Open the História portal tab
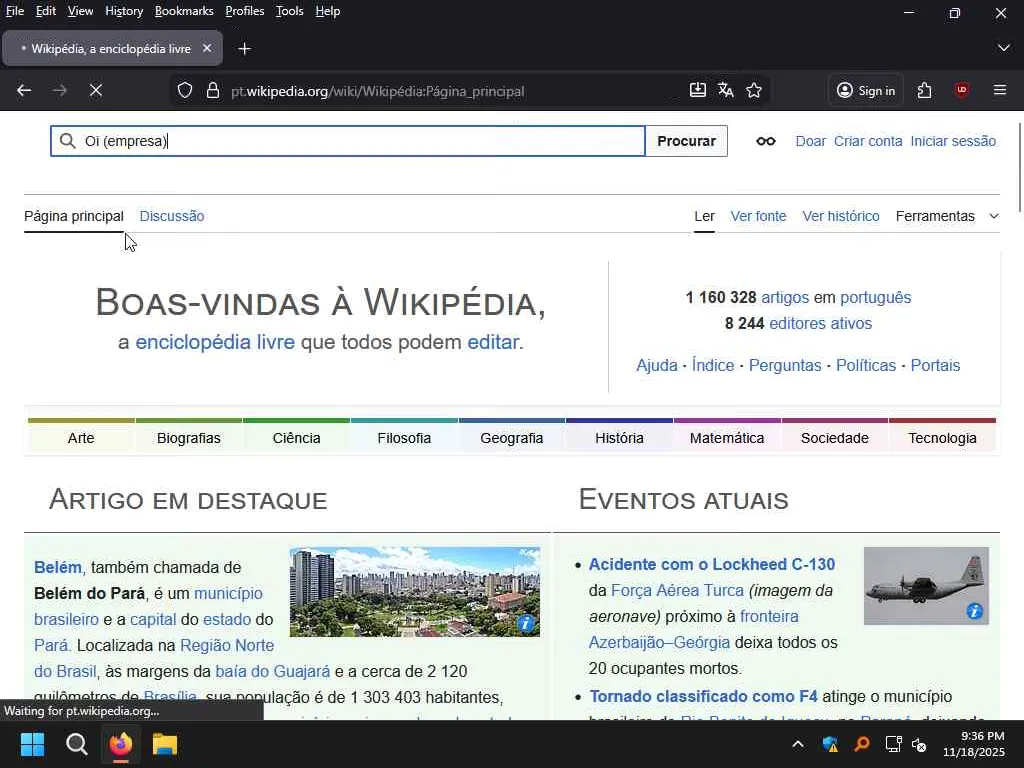 point(619,438)
